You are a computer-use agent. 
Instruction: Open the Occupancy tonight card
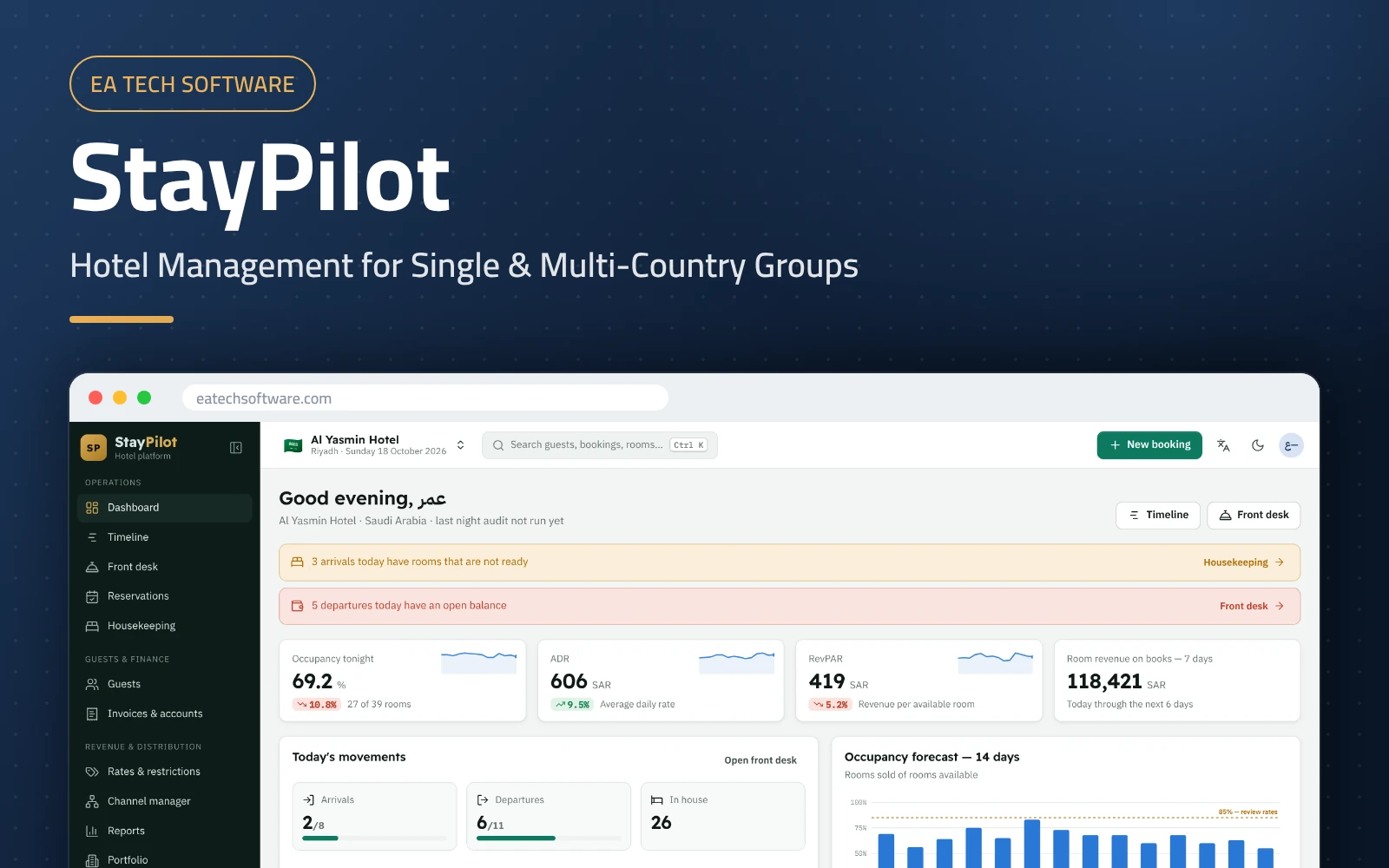tap(403, 681)
